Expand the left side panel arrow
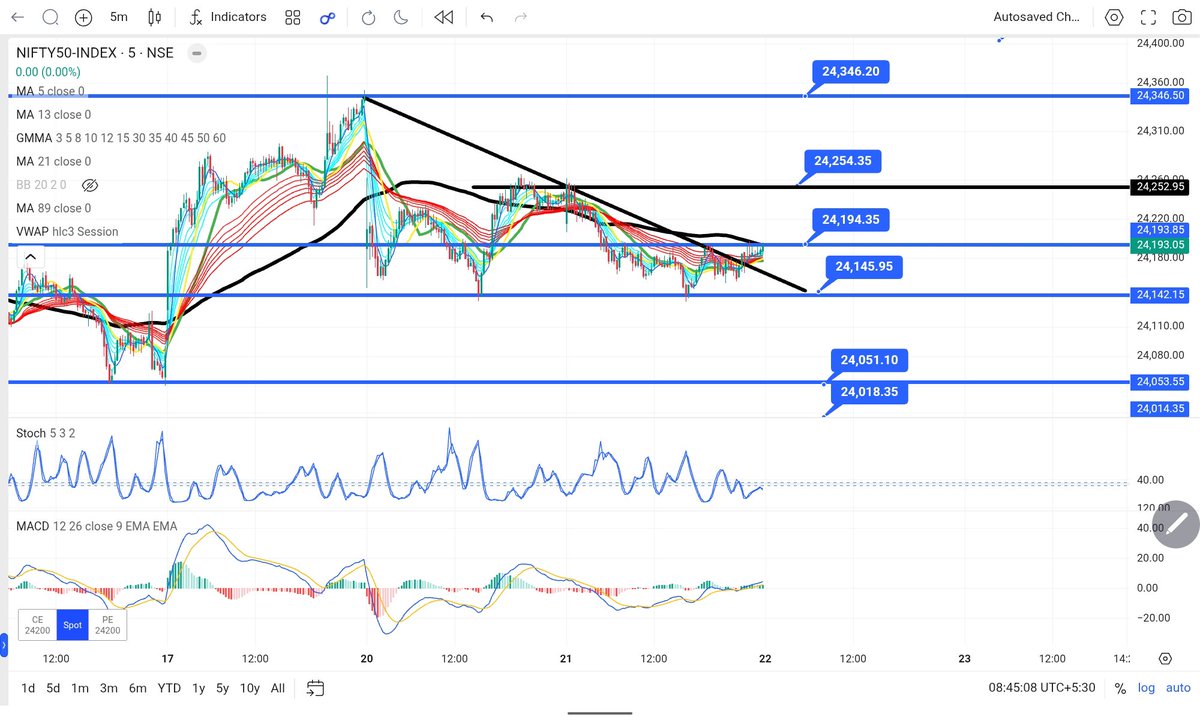Screen dimensions: 1200x720 4,646
